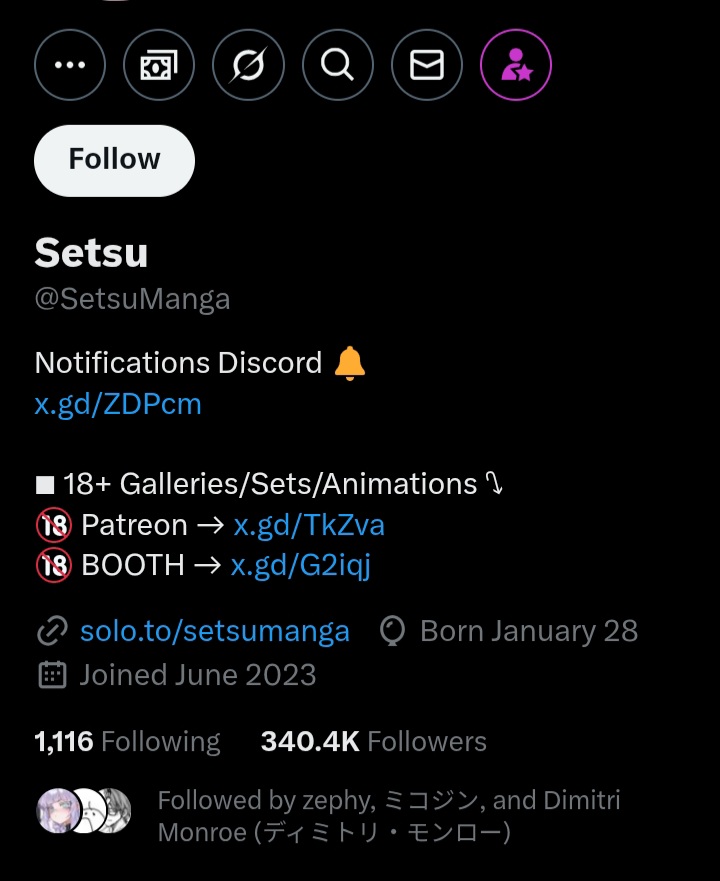The height and width of the screenshot is (881, 720).
Task: Click the @SetsuManga handle
Action: [133, 299]
